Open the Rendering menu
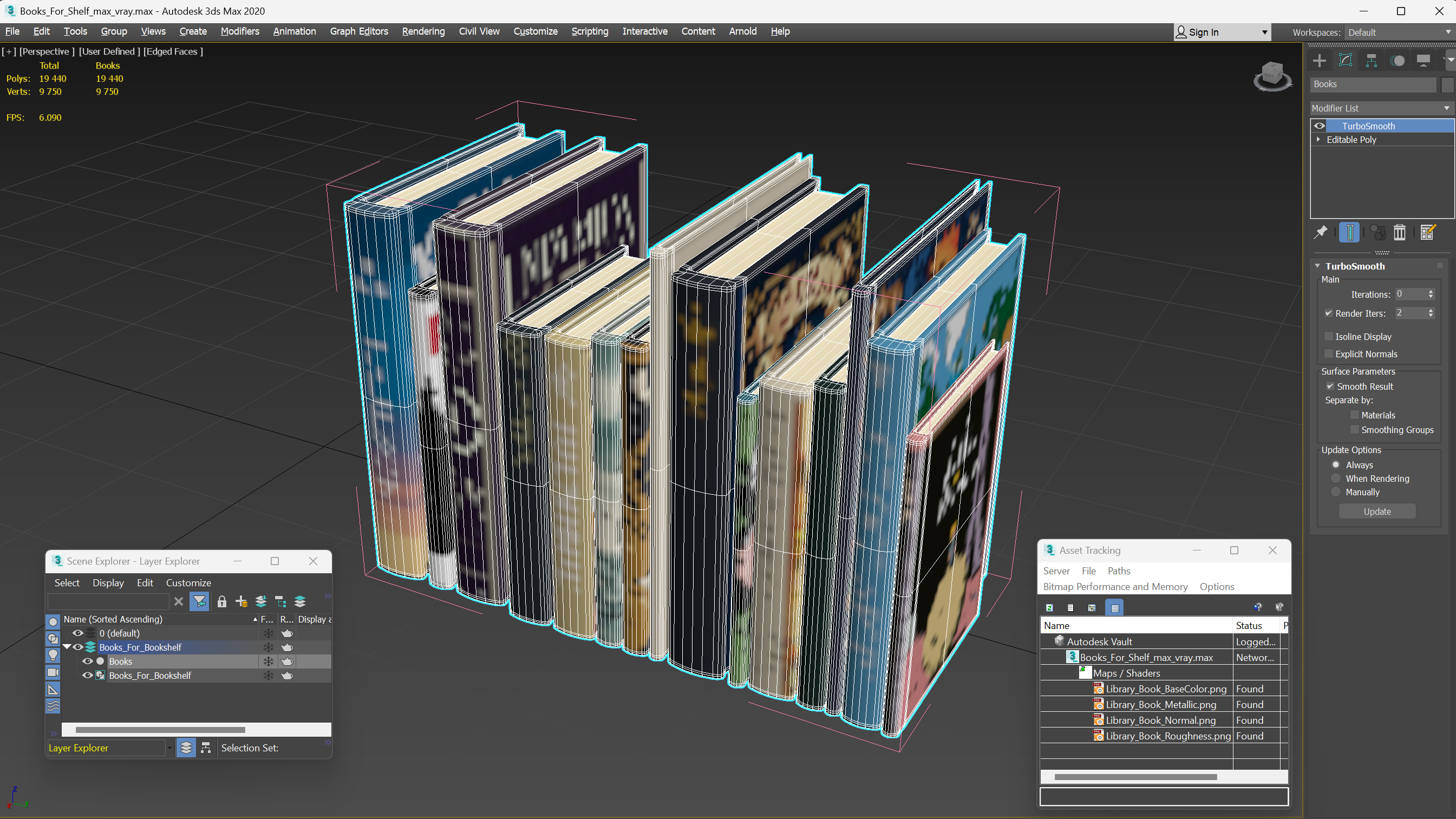This screenshot has height=819, width=1456. pyautogui.click(x=423, y=31)
